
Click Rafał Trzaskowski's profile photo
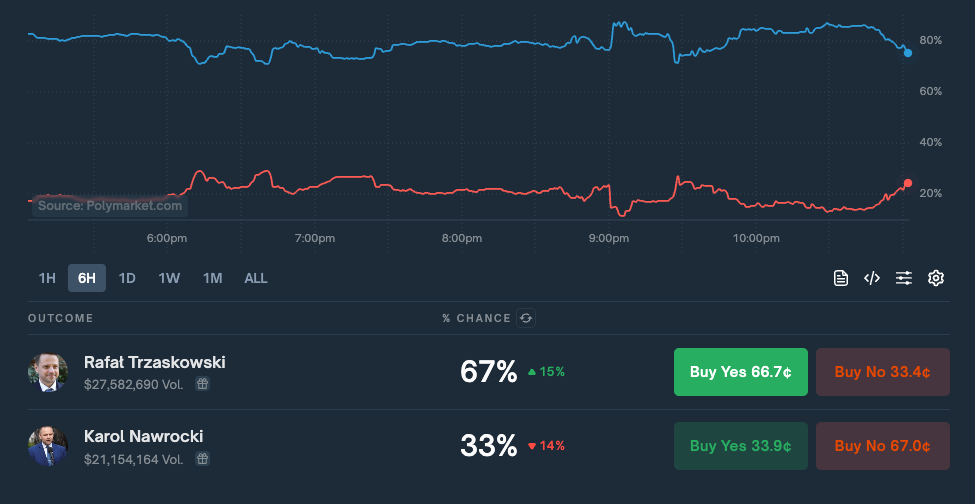[48, 372]
